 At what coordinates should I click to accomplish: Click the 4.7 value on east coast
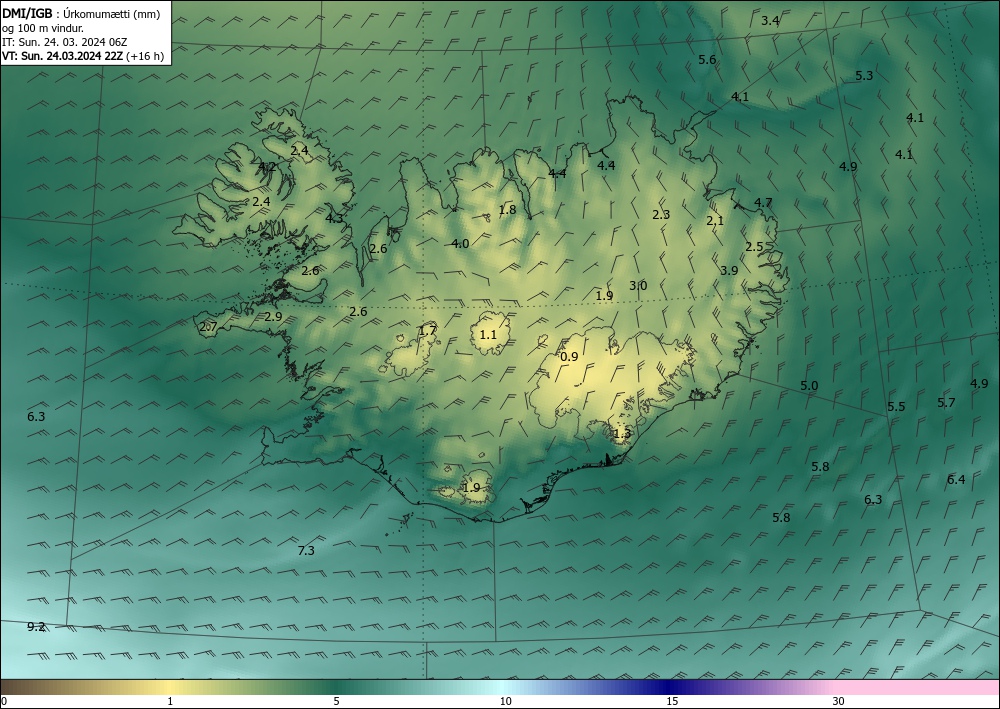click(x=763, y=203)
